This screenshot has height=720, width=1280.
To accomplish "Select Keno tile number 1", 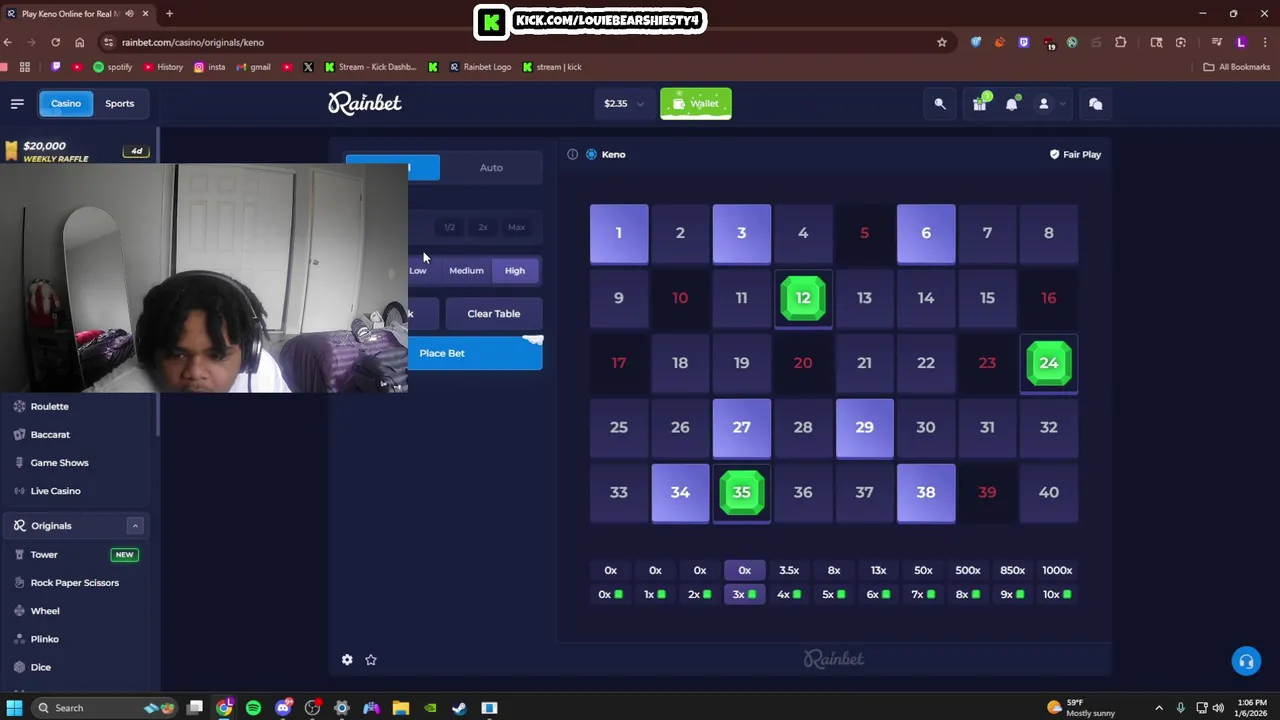I will (x=619, y=233).
